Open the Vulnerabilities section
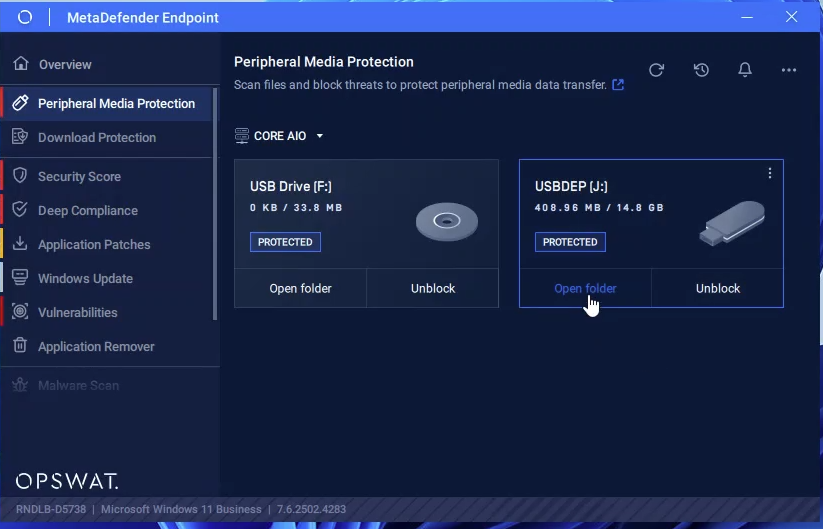Image resolution: width=823 pixels, height=529 pixels. click(x=78, y=312)
